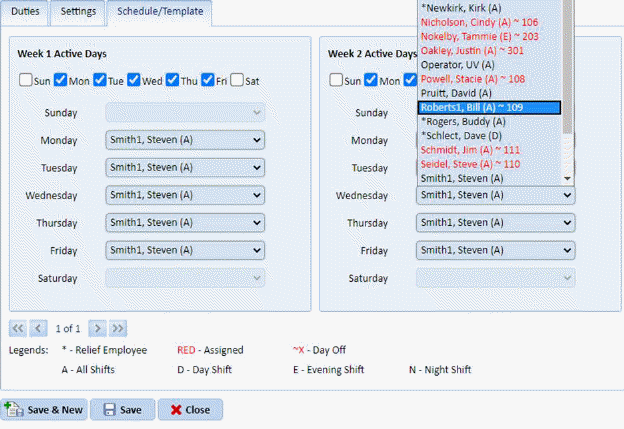Uncheck Week 1 Mon checkbox
This screenshot has height=429, width=624.
coord(61,80)
